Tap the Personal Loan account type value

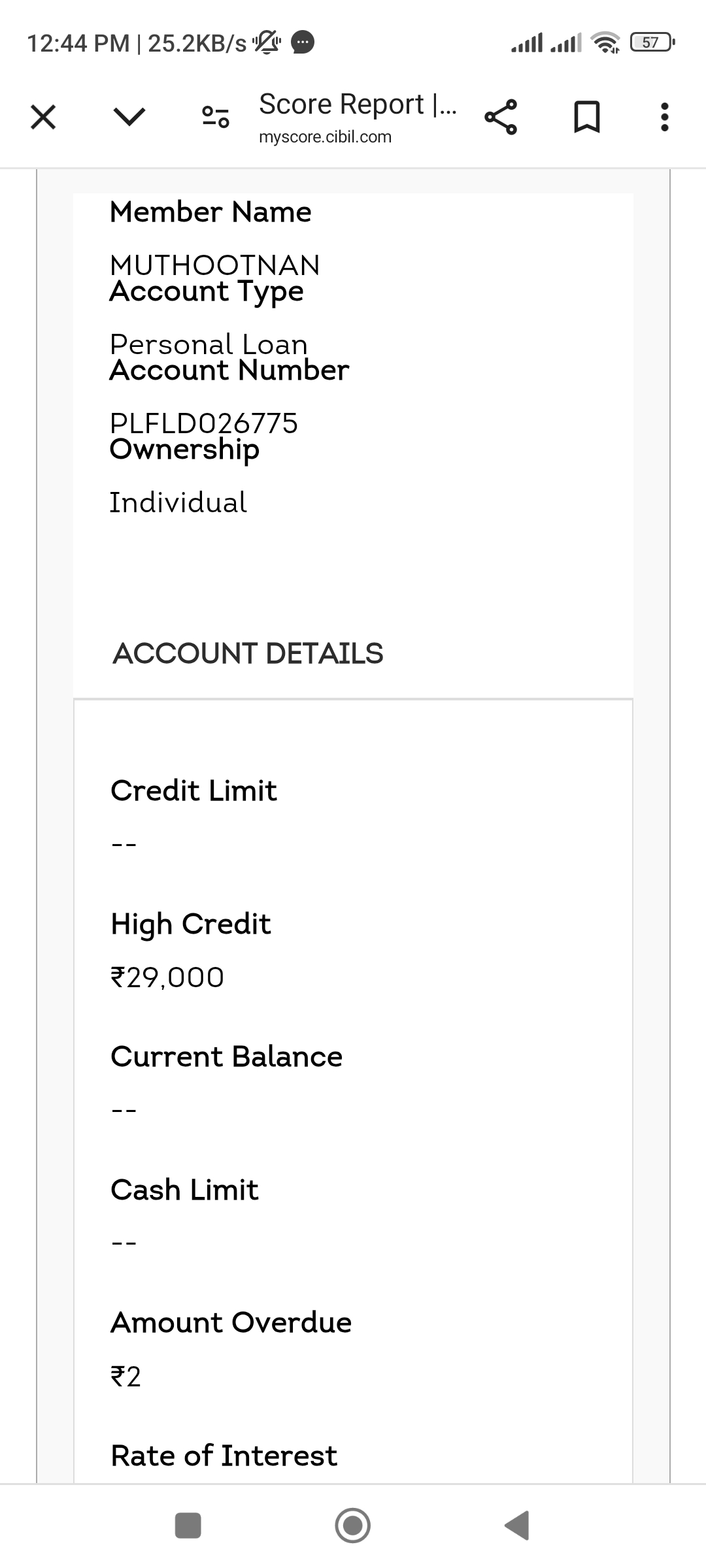(208, 344)
